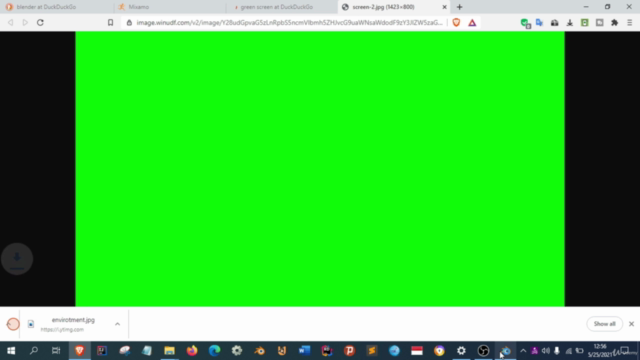Open OBS Studio from the taskbar

(483, 351)
